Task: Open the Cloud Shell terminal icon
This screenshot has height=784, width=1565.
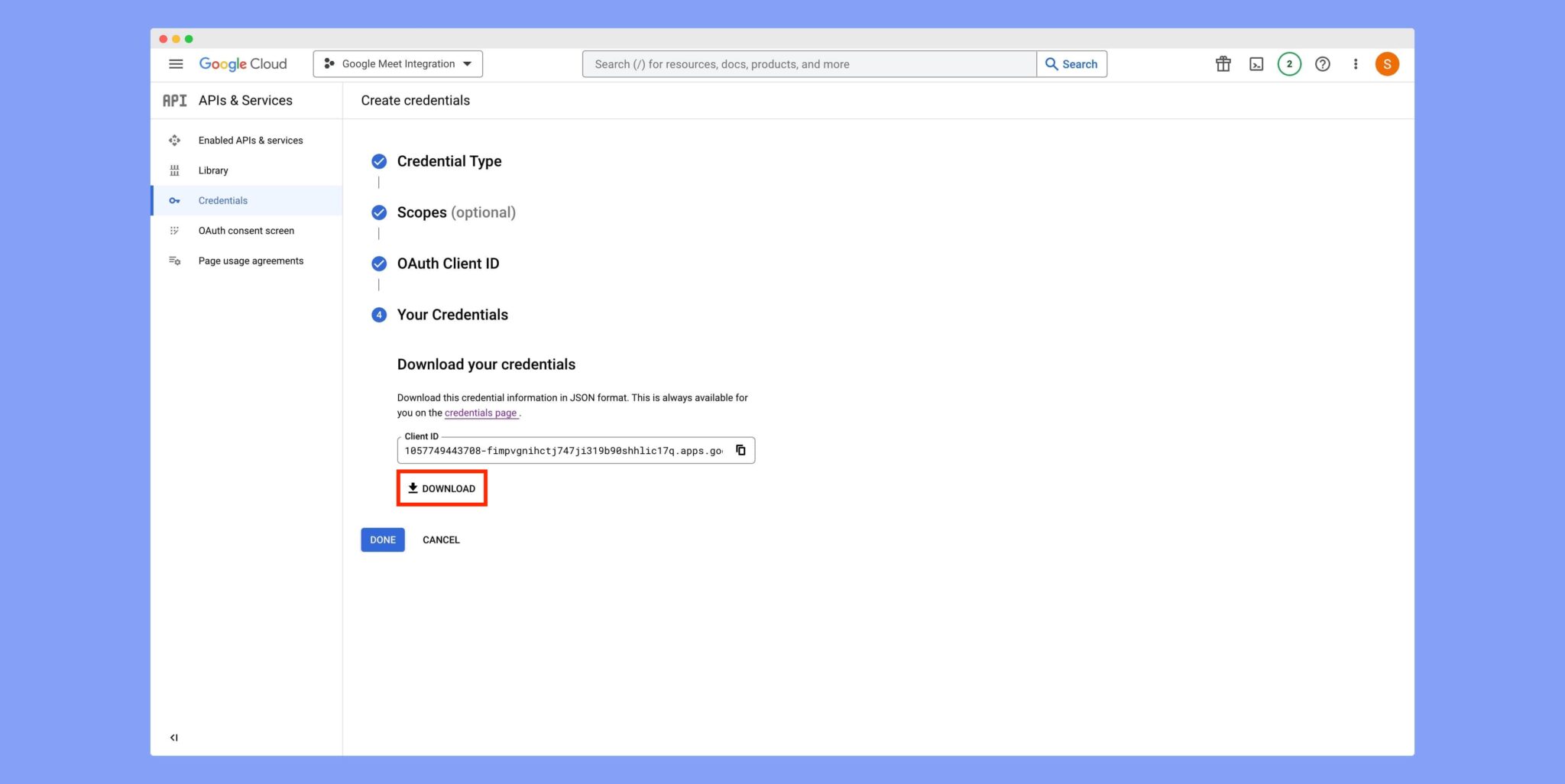Action: click(1256, 64)
